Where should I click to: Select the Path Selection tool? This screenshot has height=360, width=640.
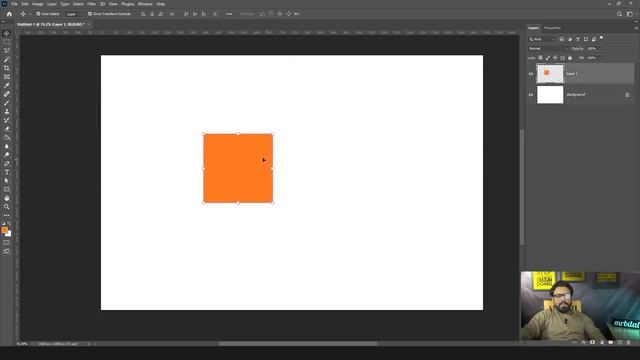[x=7, y=180]
